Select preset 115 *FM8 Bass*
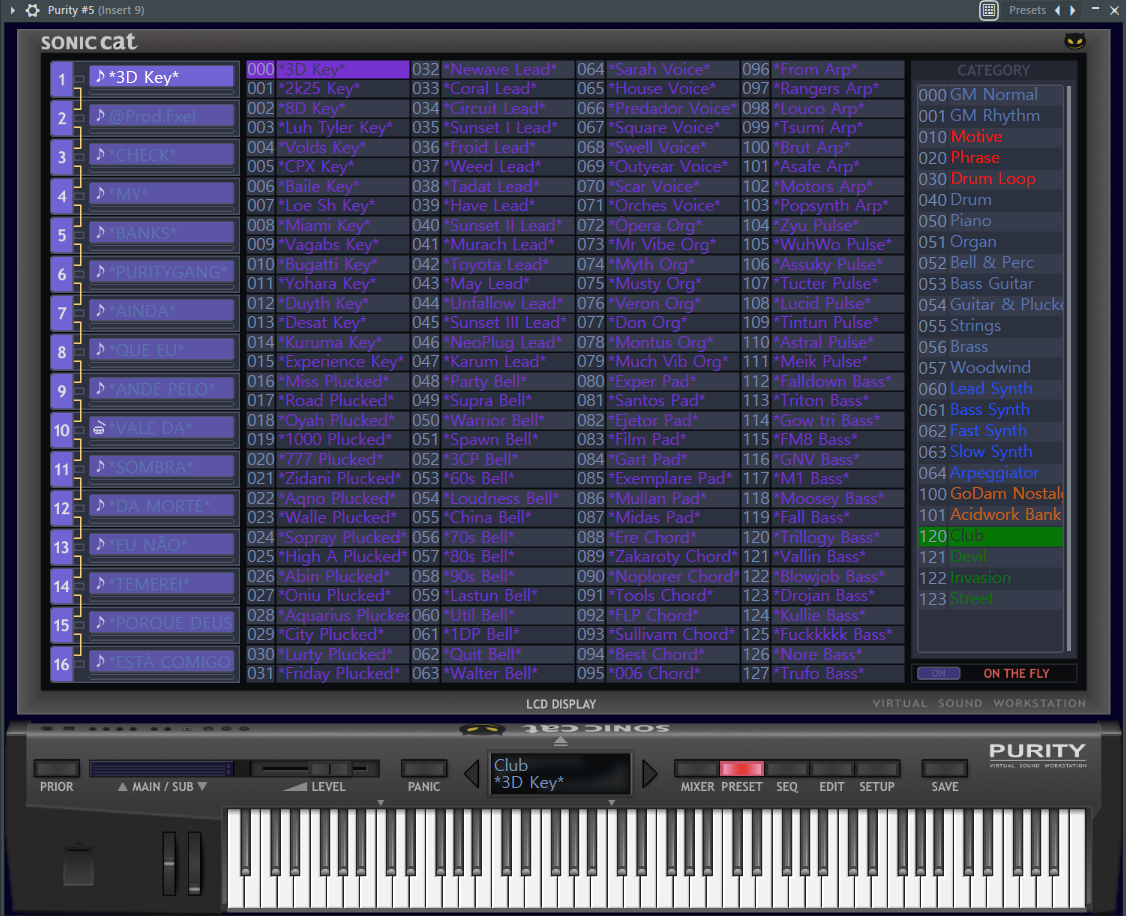The width and height of the screenshot is (1126, 916). click(823, 439)
